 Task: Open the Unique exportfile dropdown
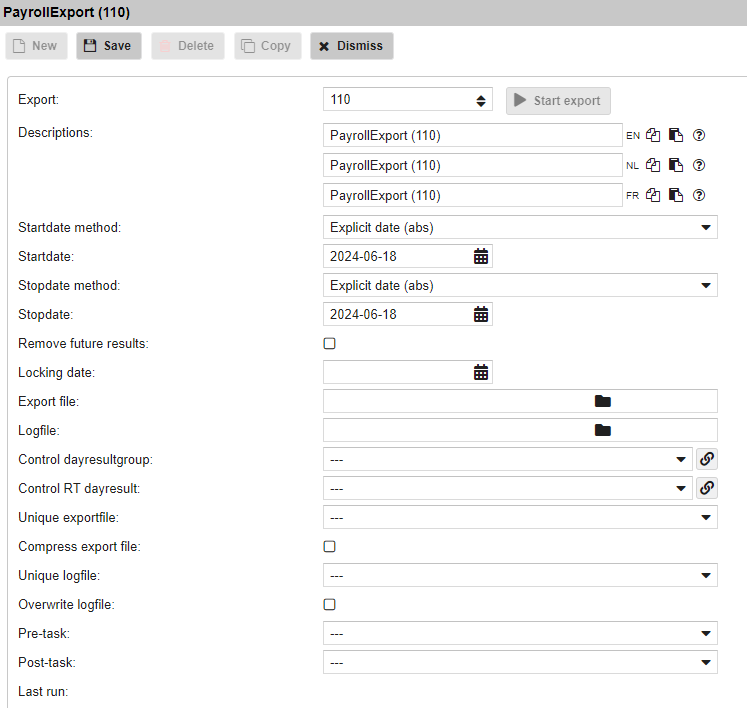(520, 518)
